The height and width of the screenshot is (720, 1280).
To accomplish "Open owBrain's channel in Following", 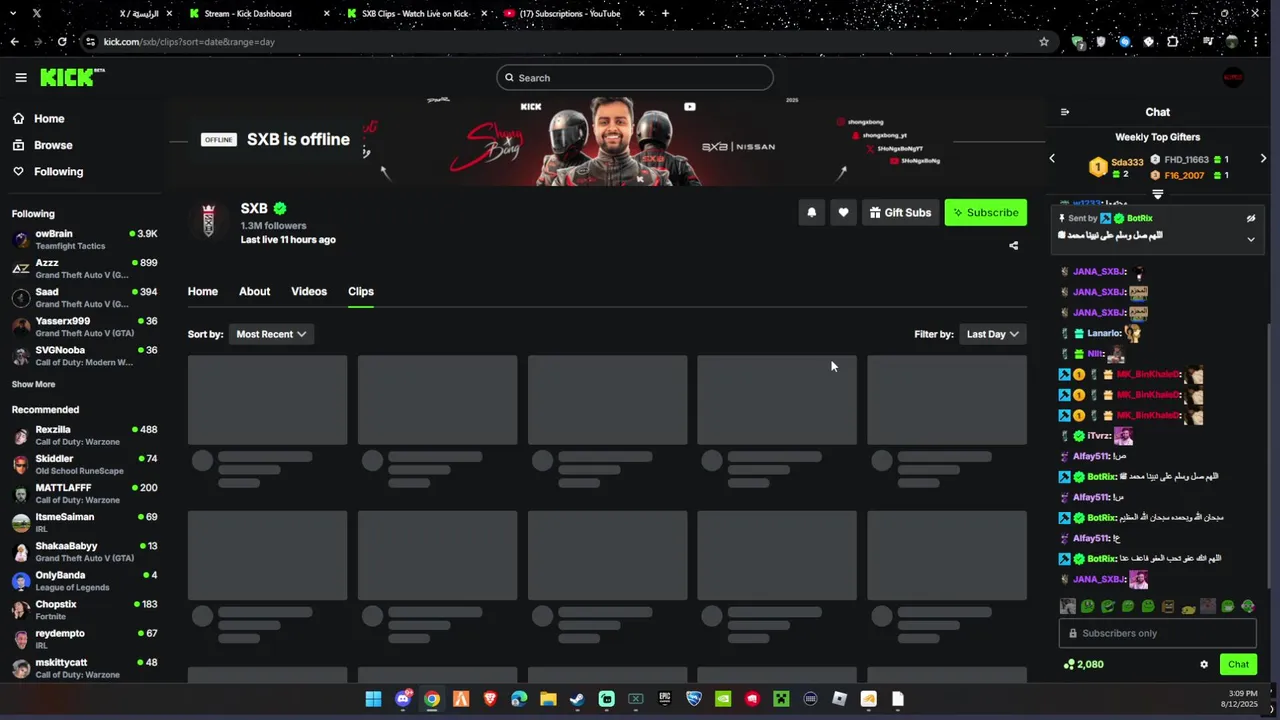I will tap(85, 239).
